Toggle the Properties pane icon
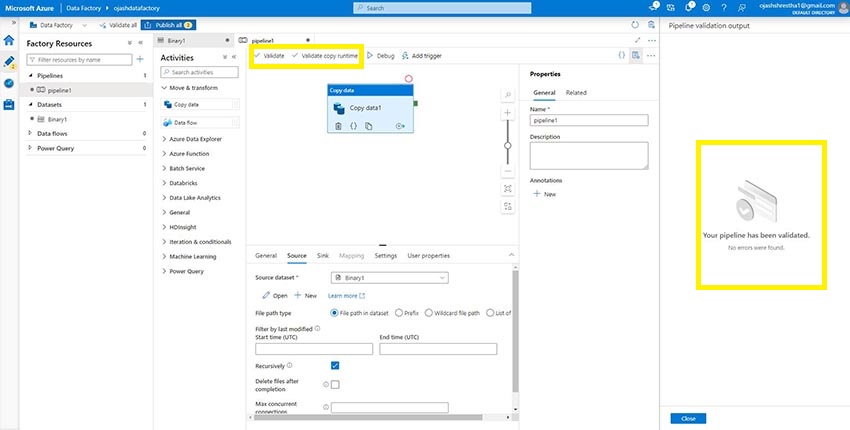 click(636, 55)
